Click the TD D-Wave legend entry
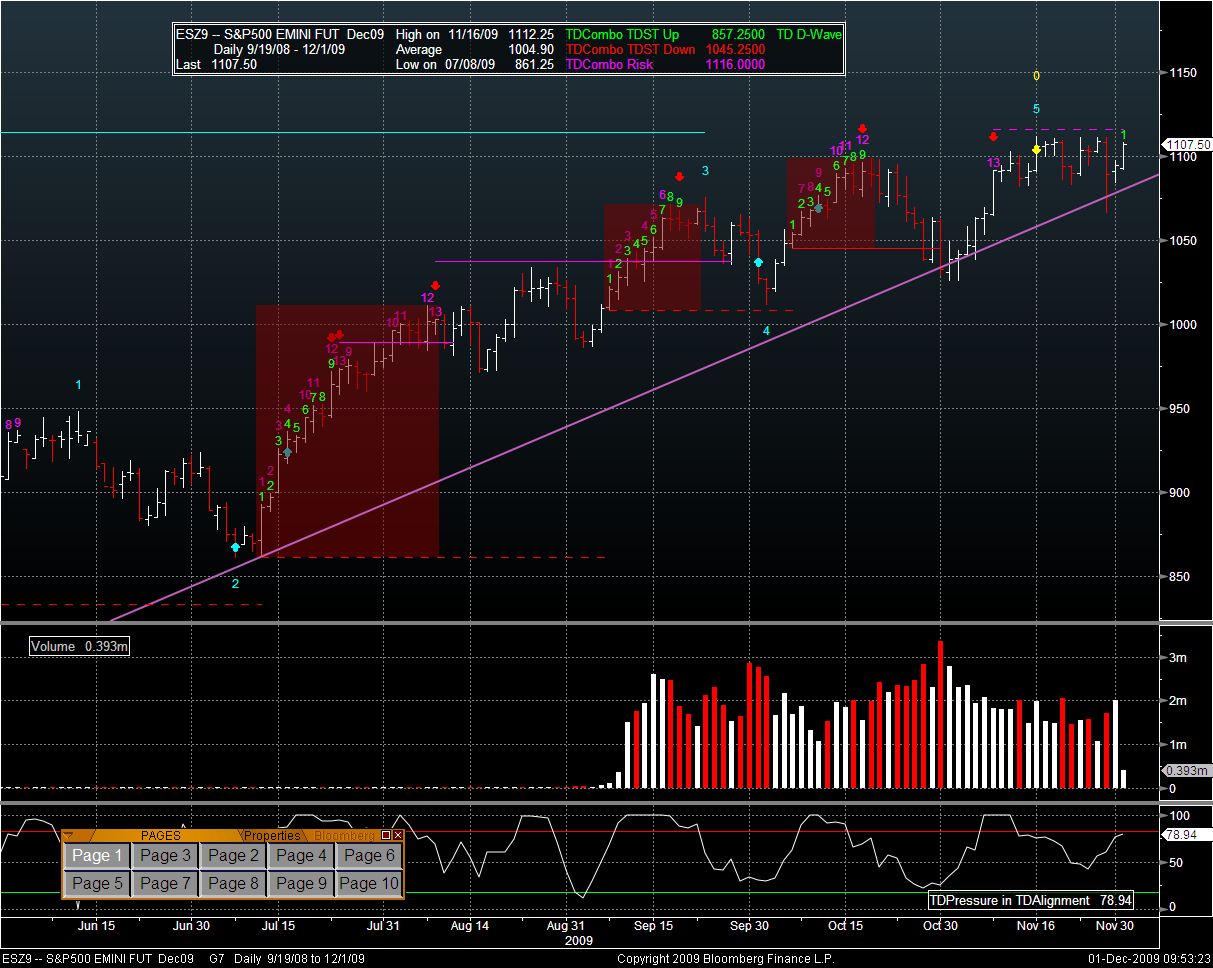The image size is (1213, 968). [809, 34]
